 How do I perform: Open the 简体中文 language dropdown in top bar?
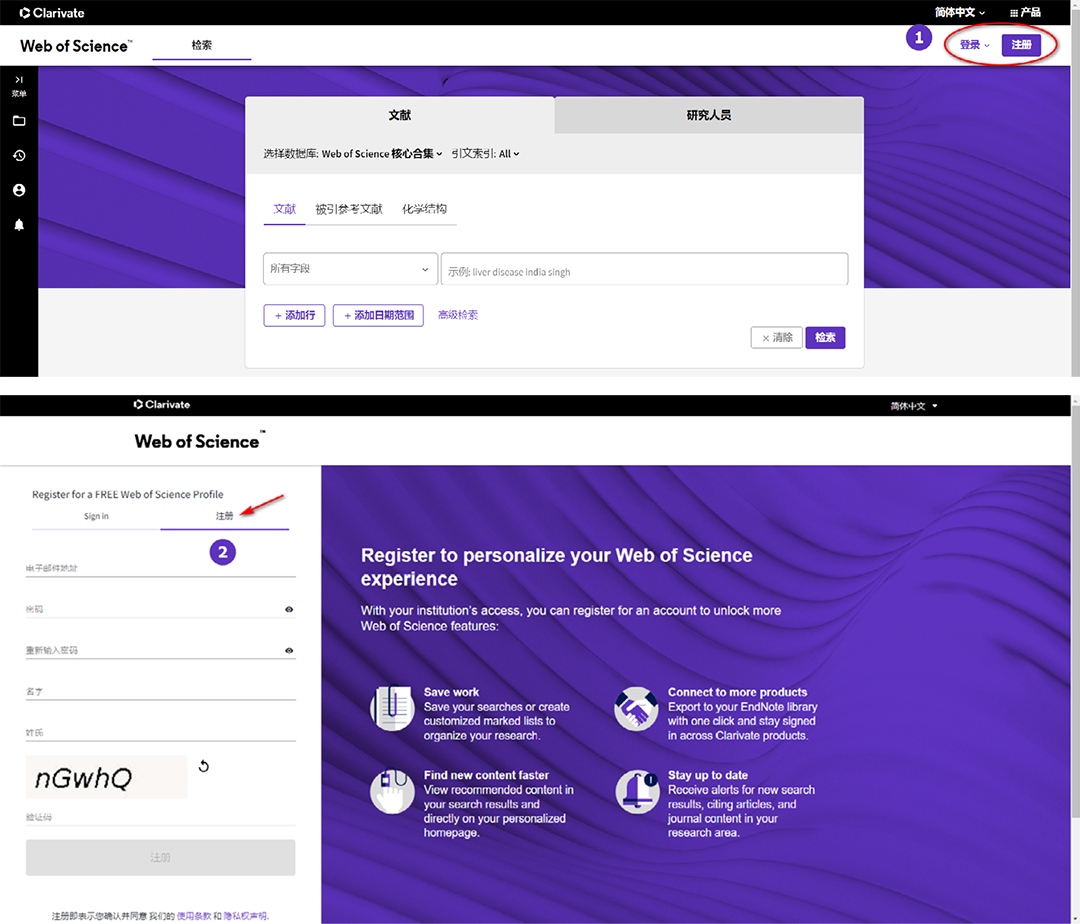coord(959,12)
